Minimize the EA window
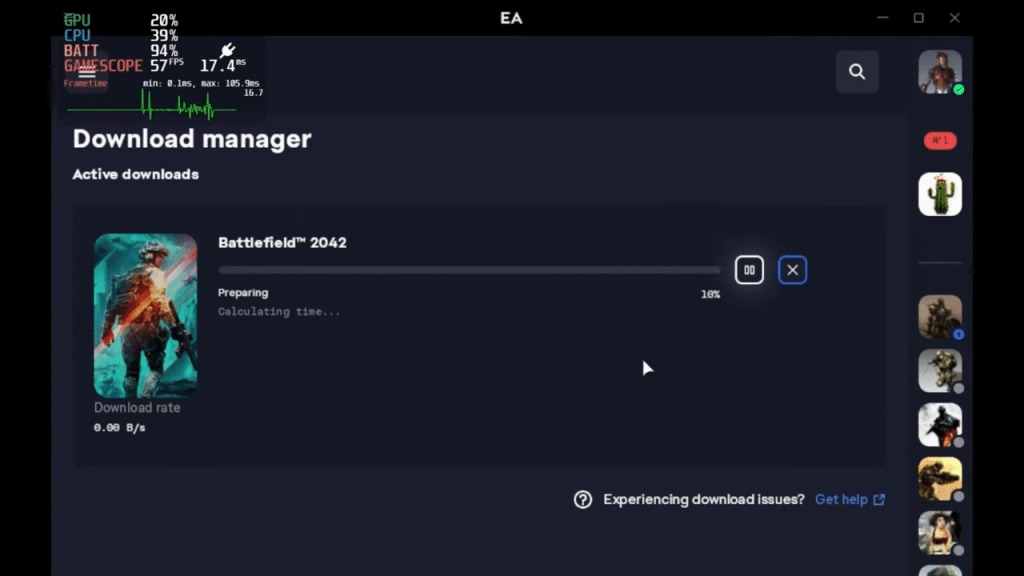Viewport: 1024px width, 576px height. [x=882, y=18]
